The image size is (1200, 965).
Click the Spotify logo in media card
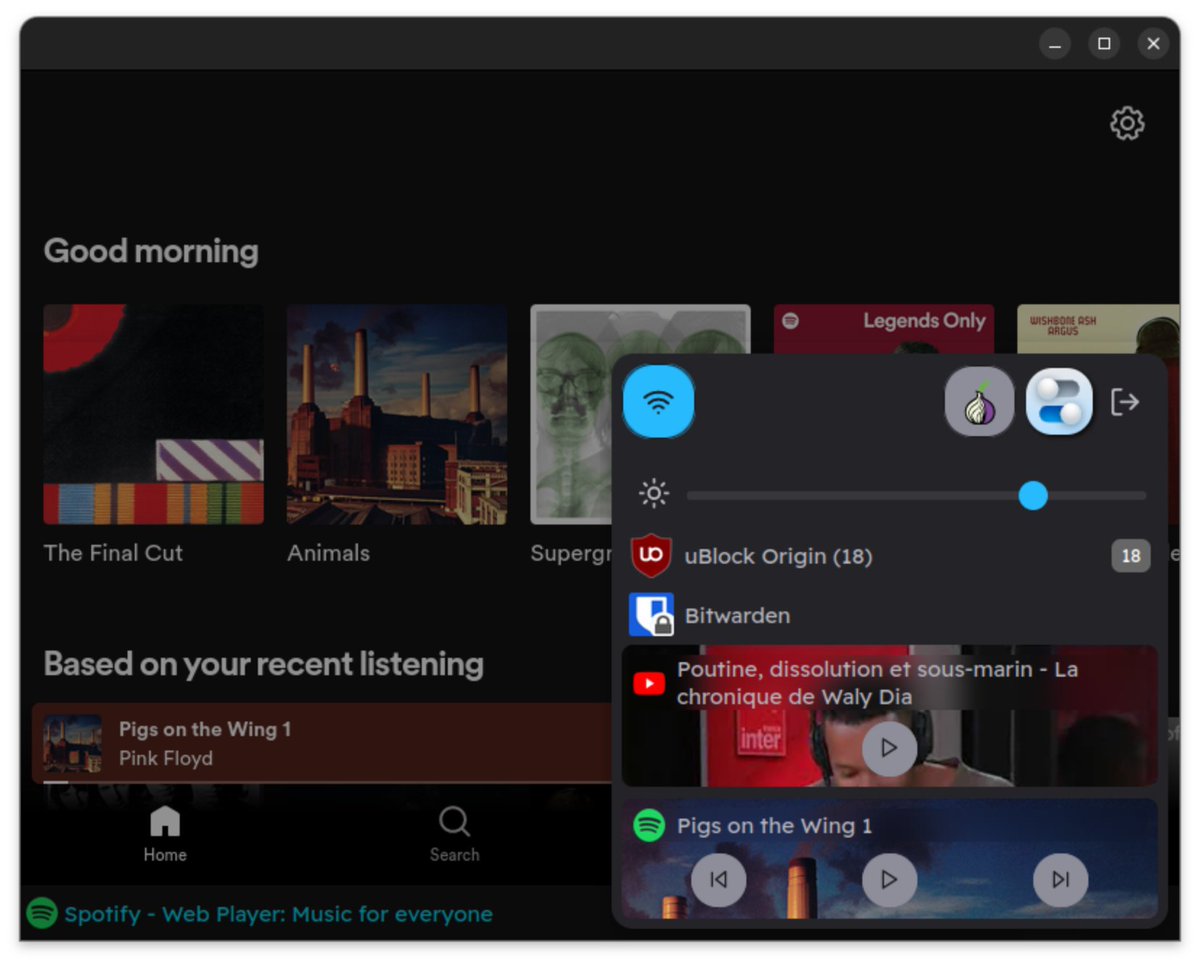pos(649,826)
